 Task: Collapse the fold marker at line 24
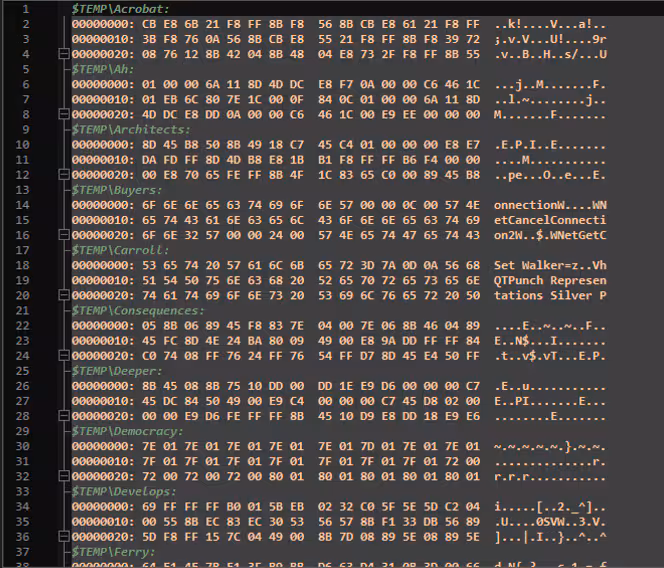click(x=64, y=355)
